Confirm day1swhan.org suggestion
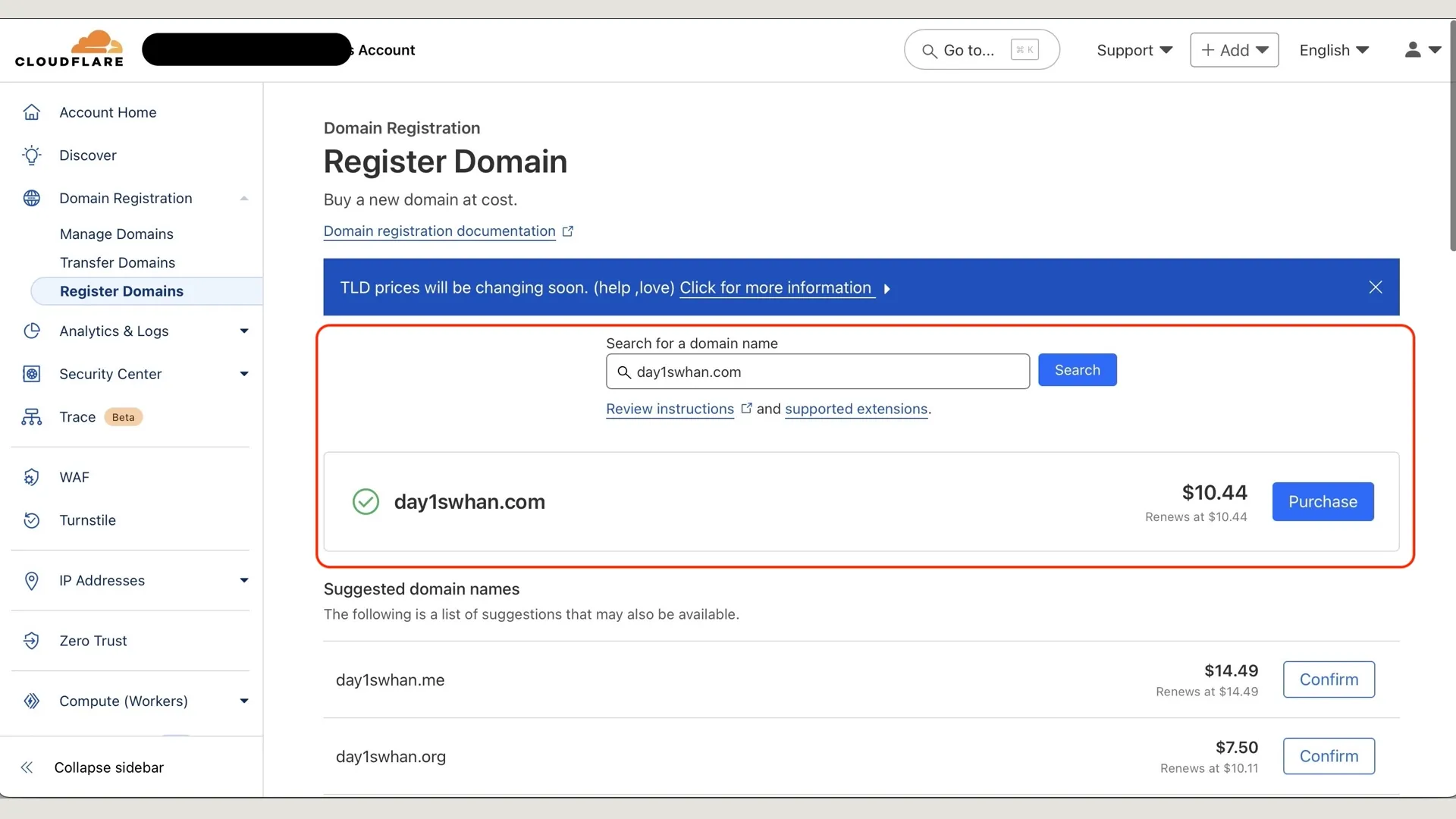The height and width of the screenshot is (819, 1456). point(1329,756)
